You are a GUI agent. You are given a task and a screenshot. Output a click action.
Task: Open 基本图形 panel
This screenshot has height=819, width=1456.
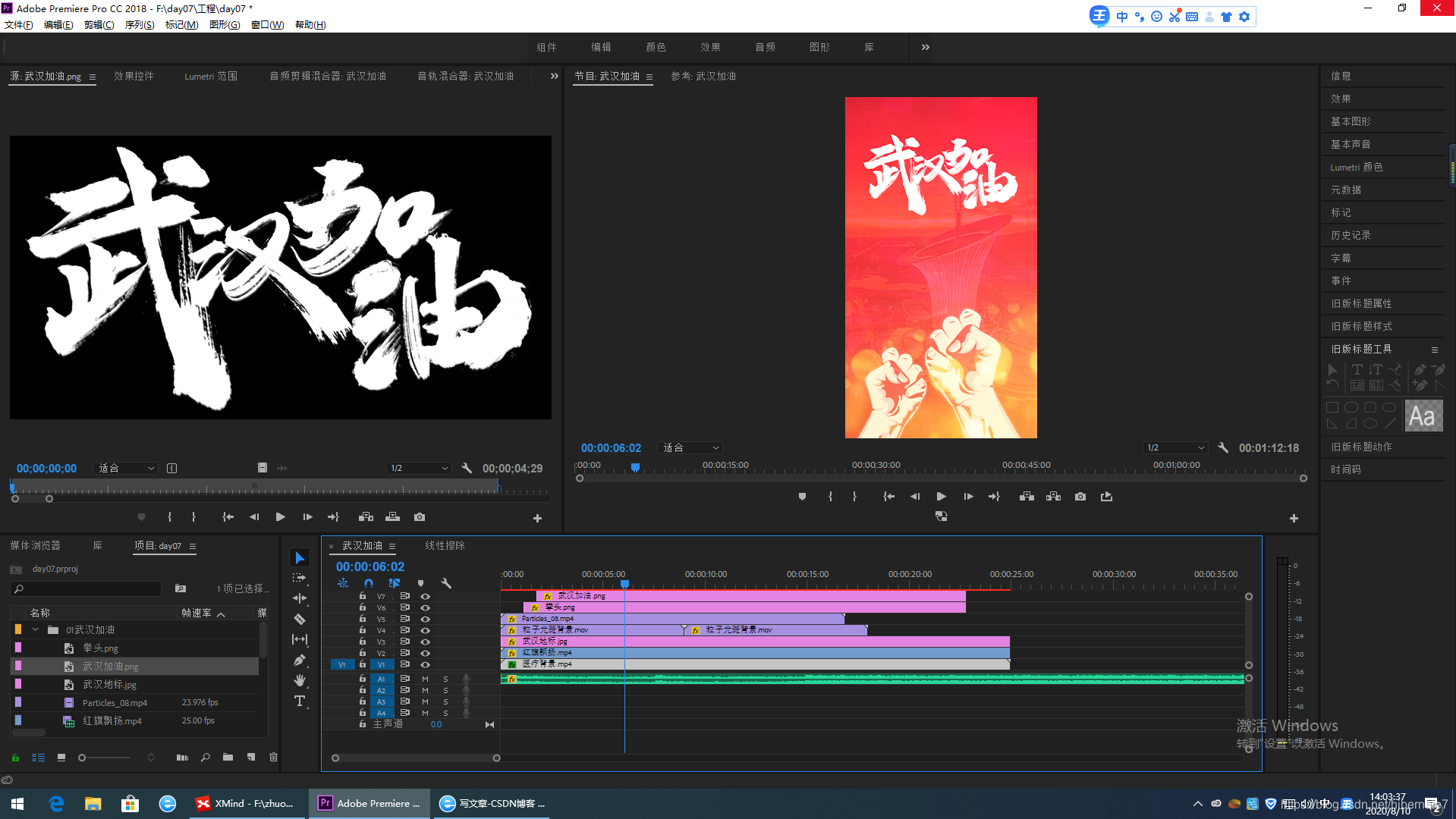[x=1351, y=121]
